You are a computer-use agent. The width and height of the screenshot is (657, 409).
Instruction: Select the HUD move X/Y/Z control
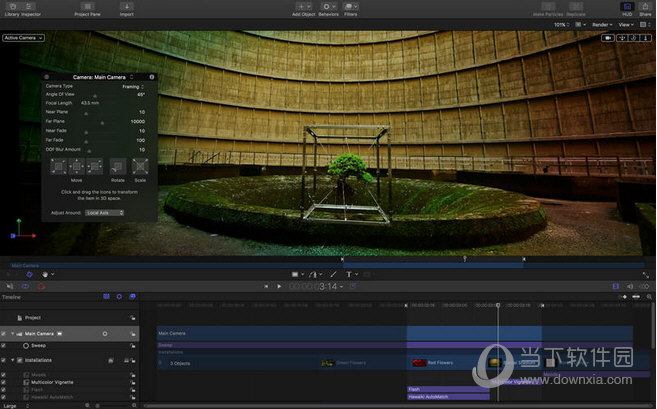pyautogui.click(x=77, y=166)
